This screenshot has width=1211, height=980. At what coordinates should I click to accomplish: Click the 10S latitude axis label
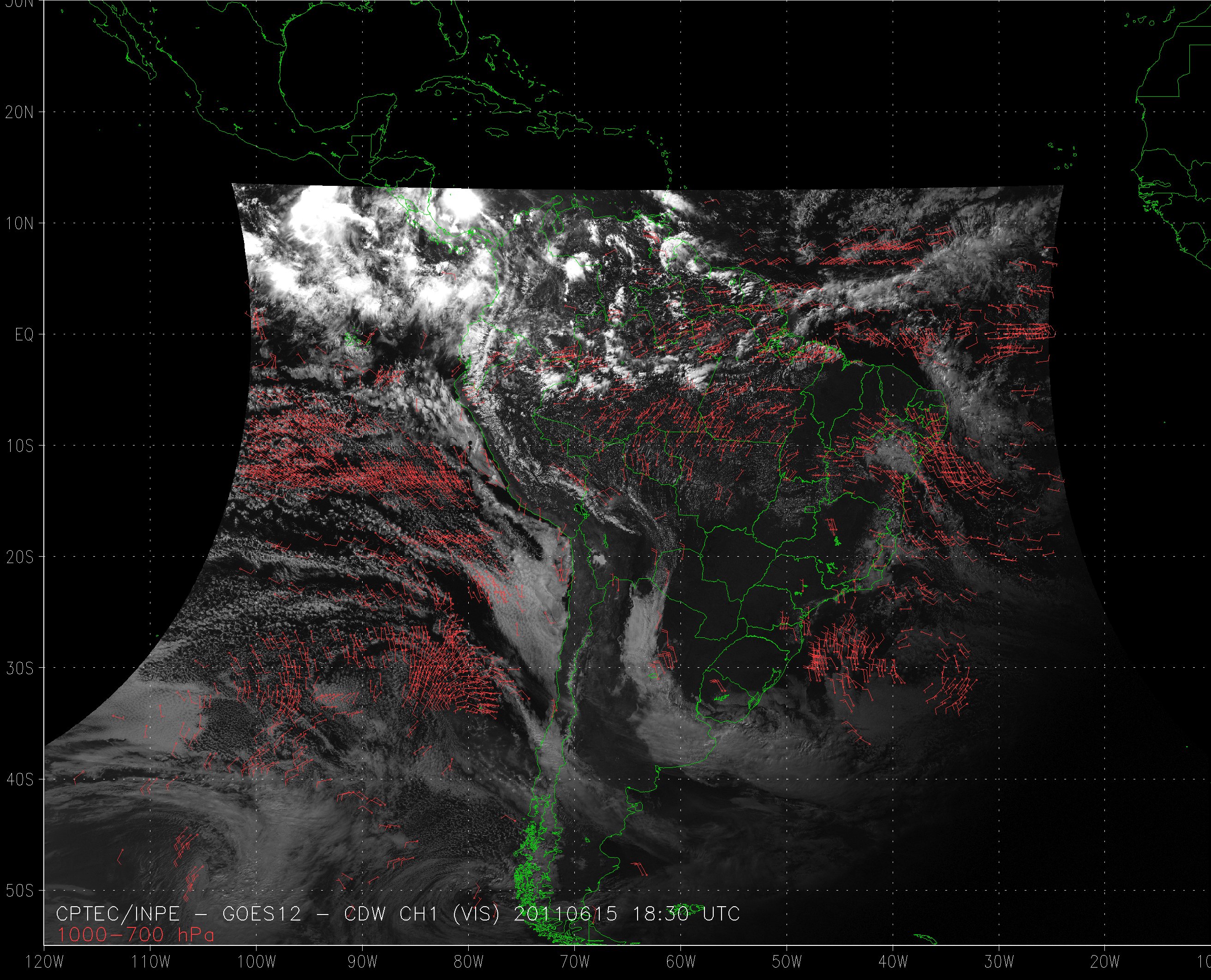click(x=20, y=446)
